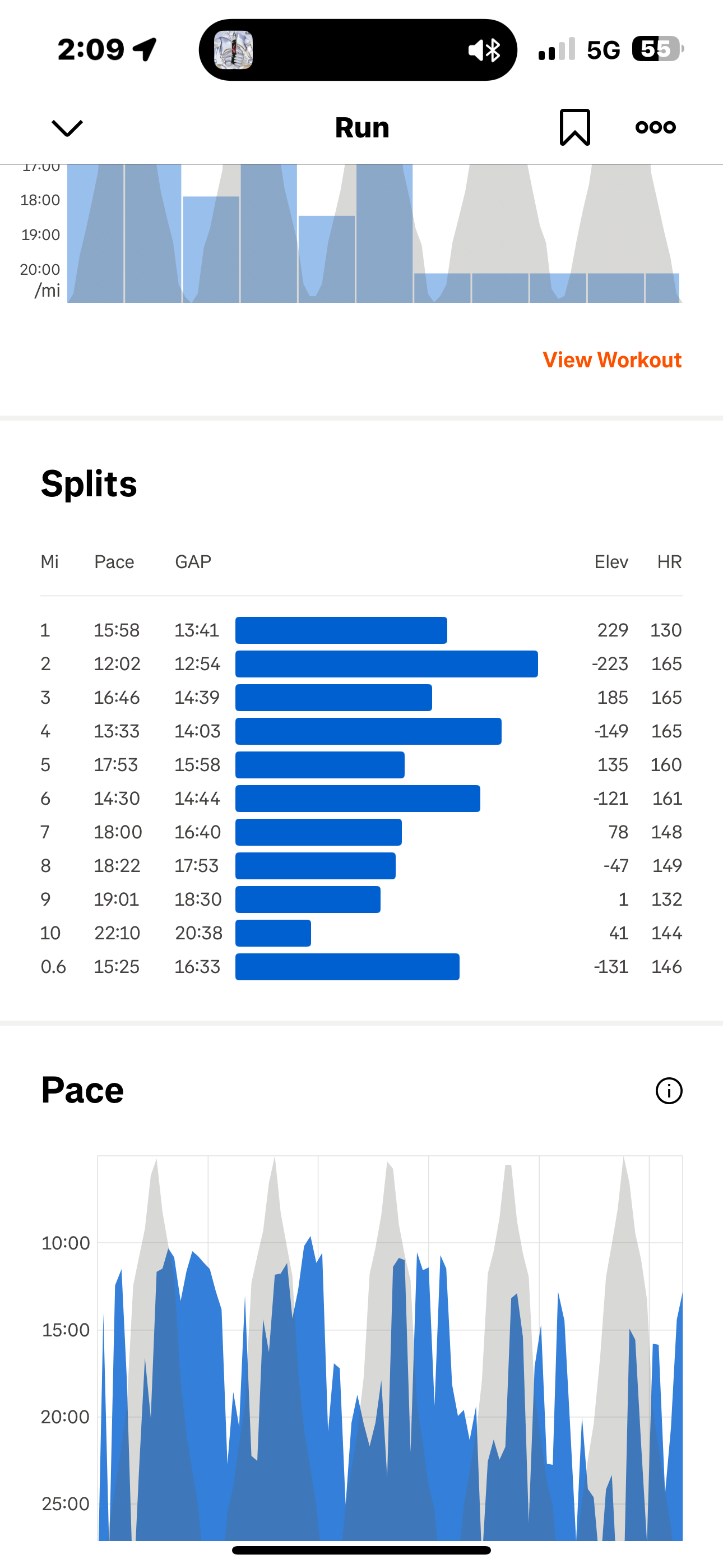Collapse the Run view with down chevron
This screenshot has height=1568, width=723.
pyautogui.click(x=67, y=128)
